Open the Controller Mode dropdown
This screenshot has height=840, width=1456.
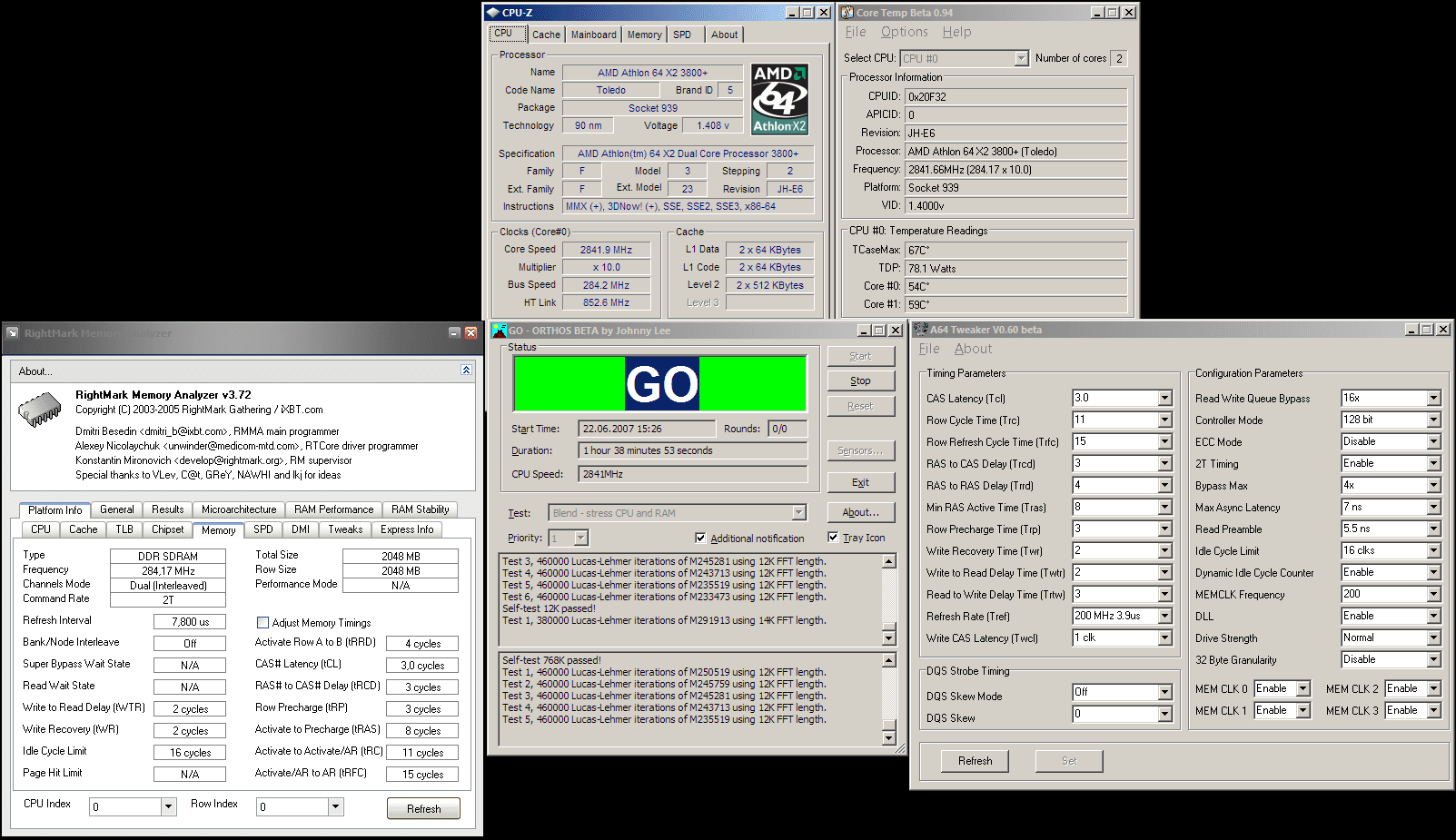tap(1433, 420)
